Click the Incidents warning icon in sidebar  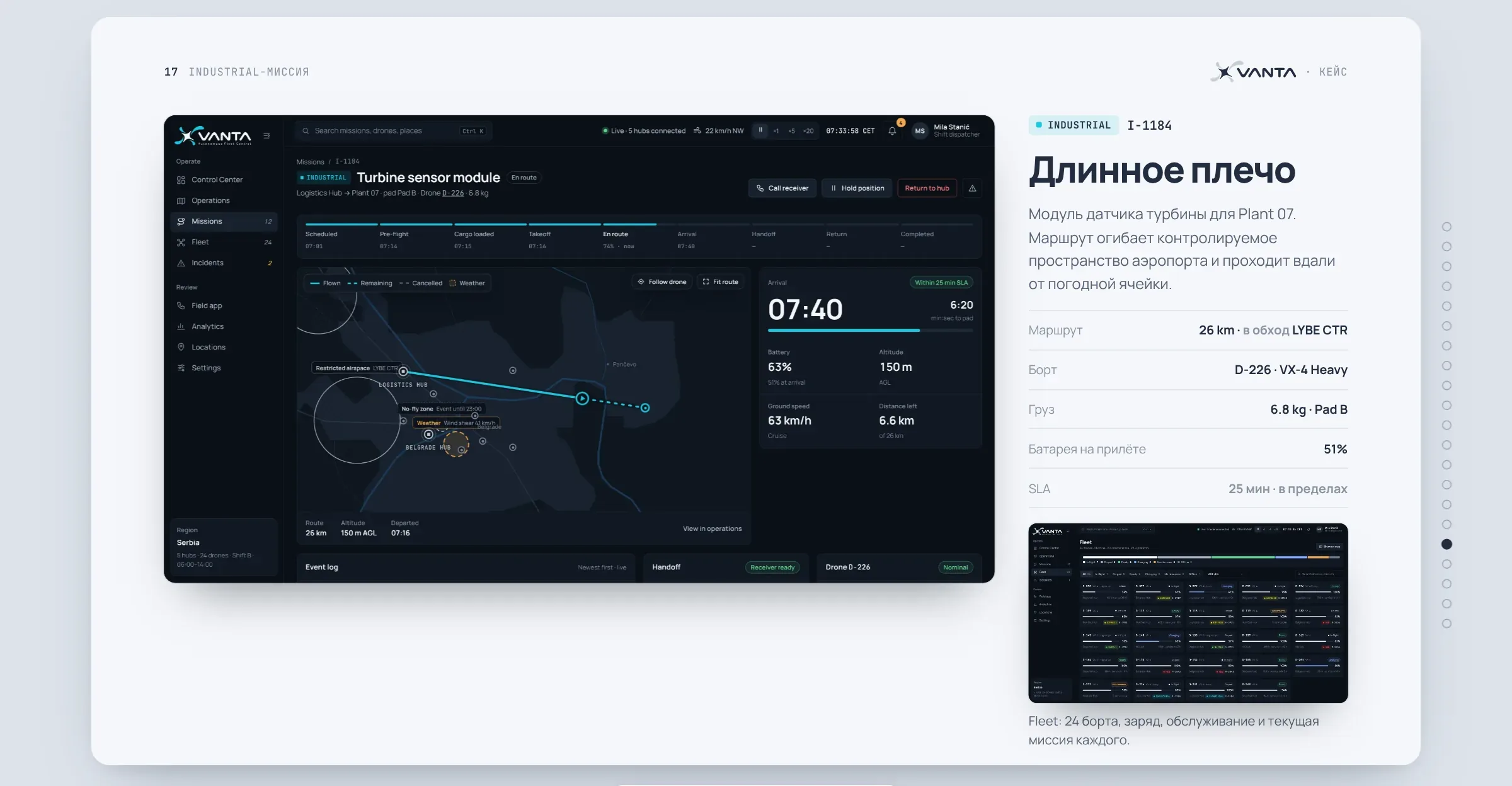point(181,263)
